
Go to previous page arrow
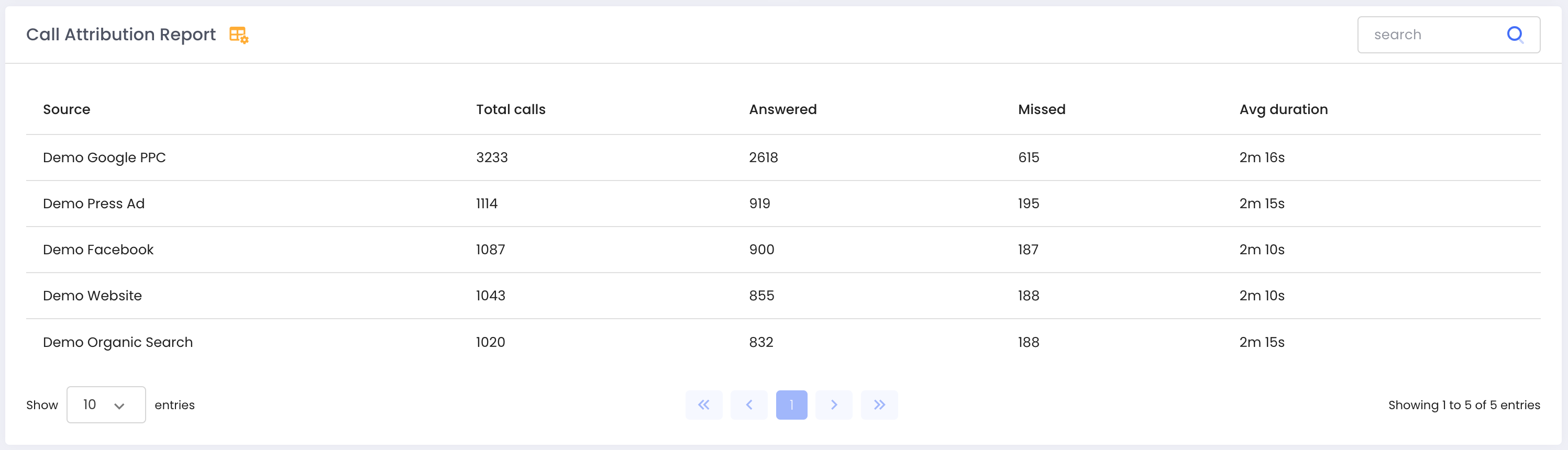pos(749,405)
